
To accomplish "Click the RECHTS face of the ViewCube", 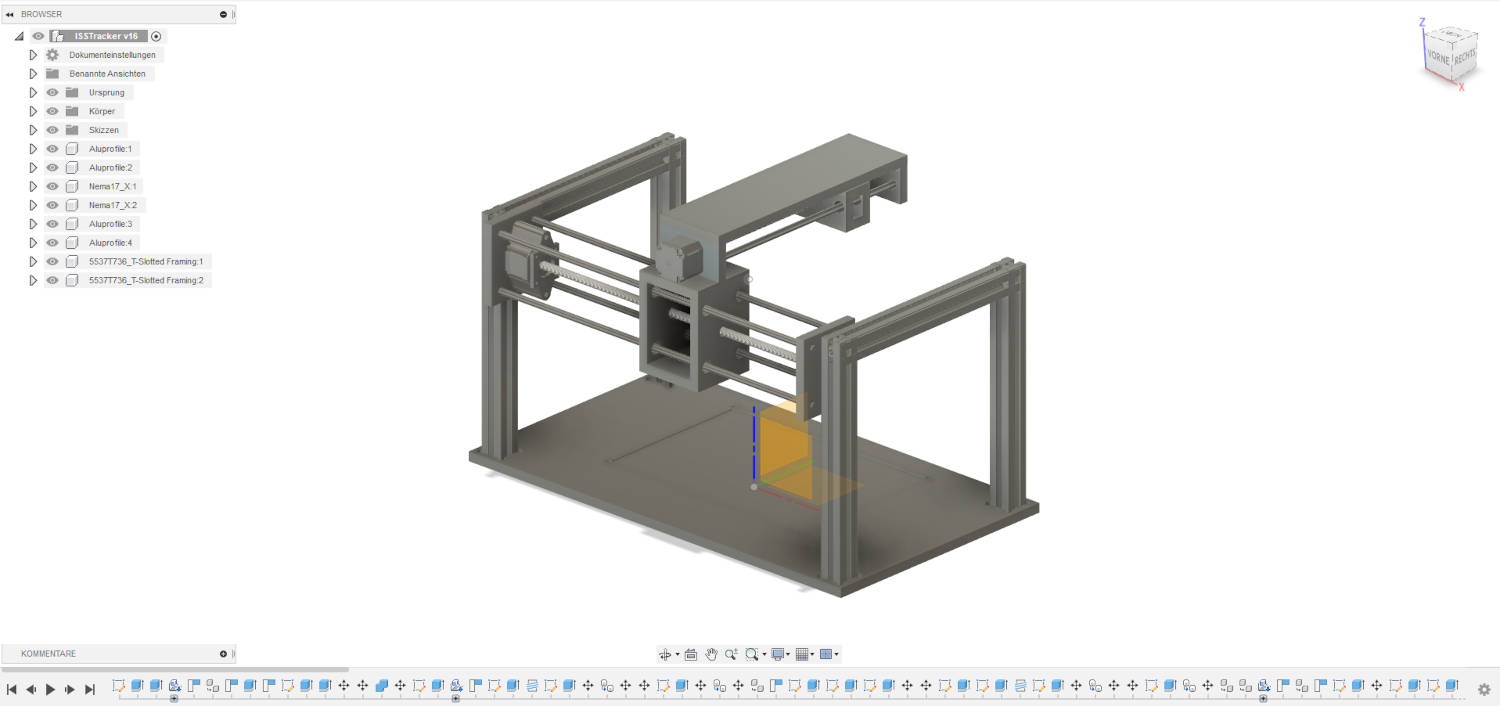I will coord(1463,59).
